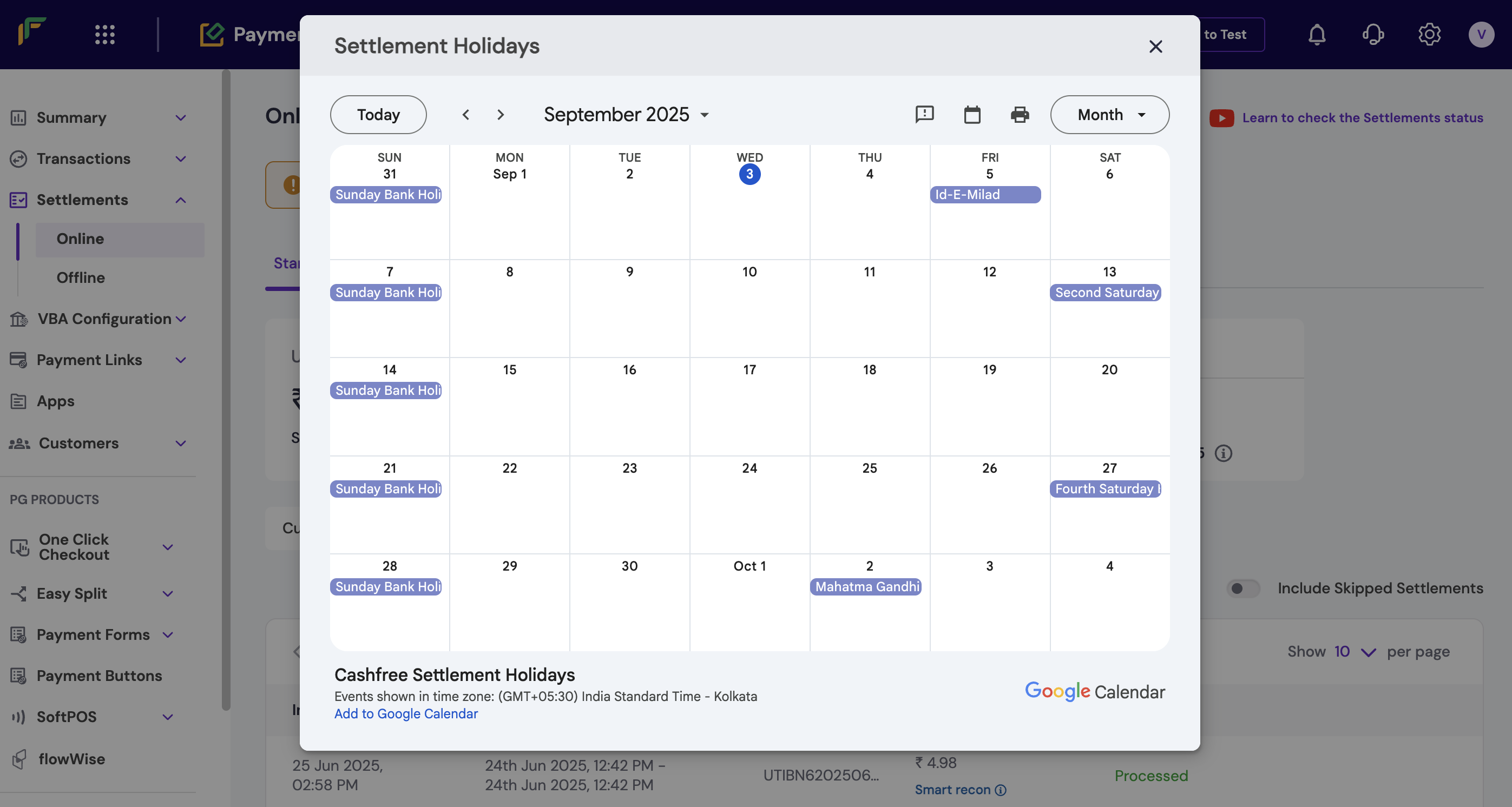The width and height of the screenshot is (1512, 807).
Task: Close the Settlement Holidays dialog
Action: (x=1155, y=47)
